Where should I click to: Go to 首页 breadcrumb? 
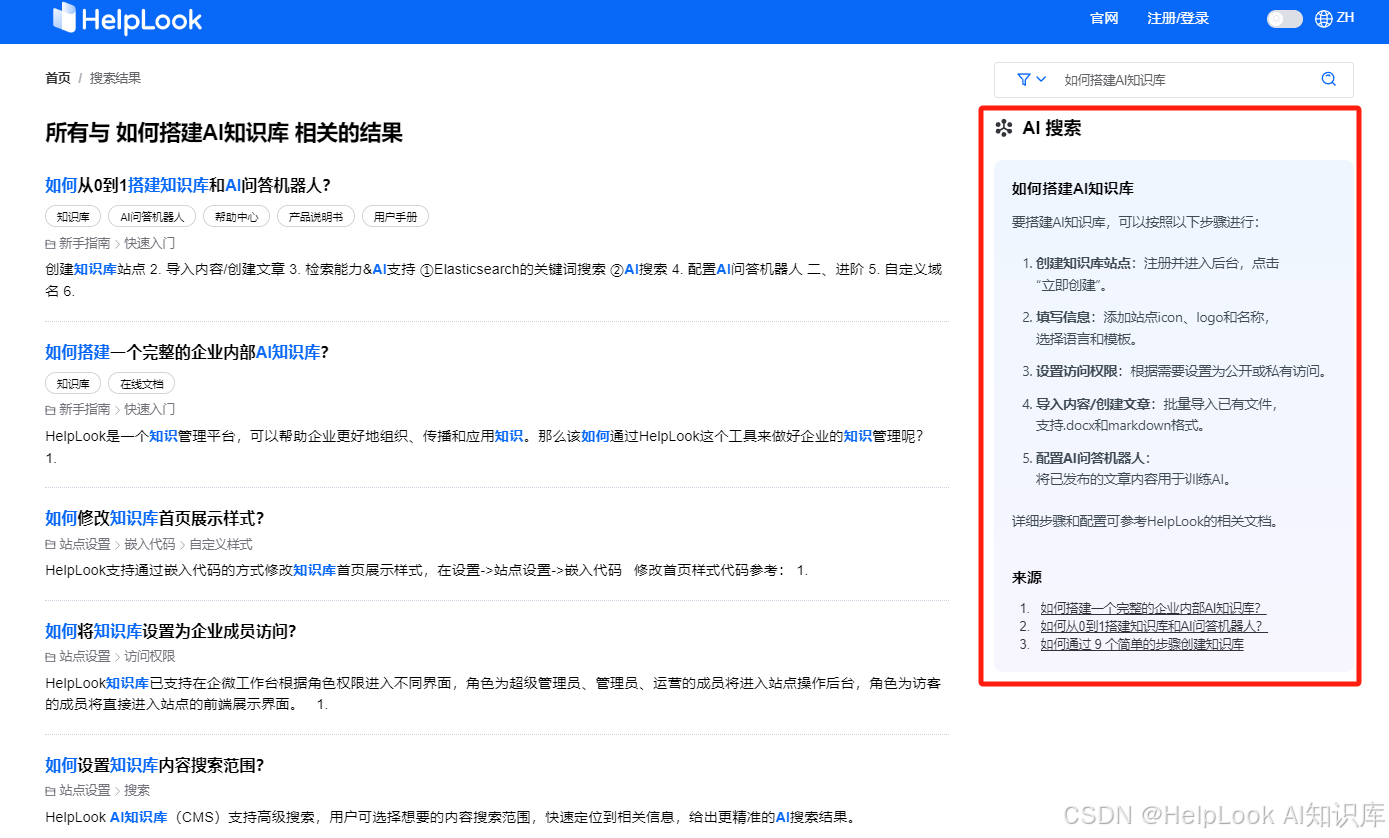(58, 78)
